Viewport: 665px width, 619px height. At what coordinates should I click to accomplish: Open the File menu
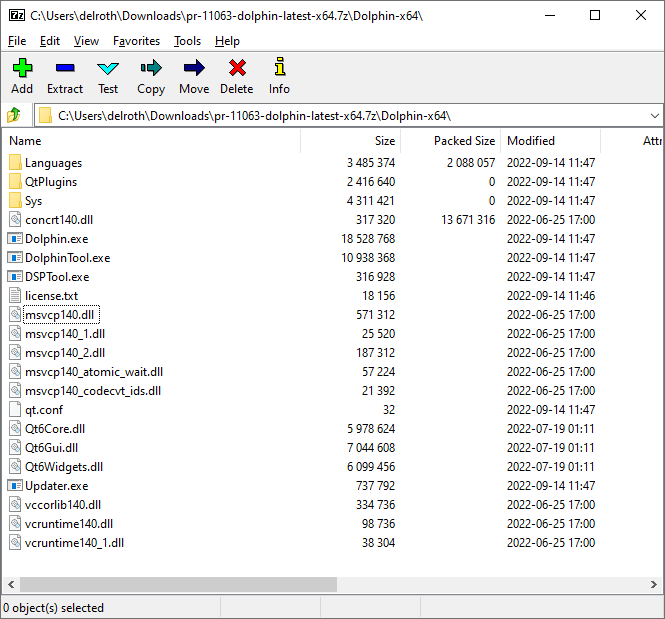(17, 41)
